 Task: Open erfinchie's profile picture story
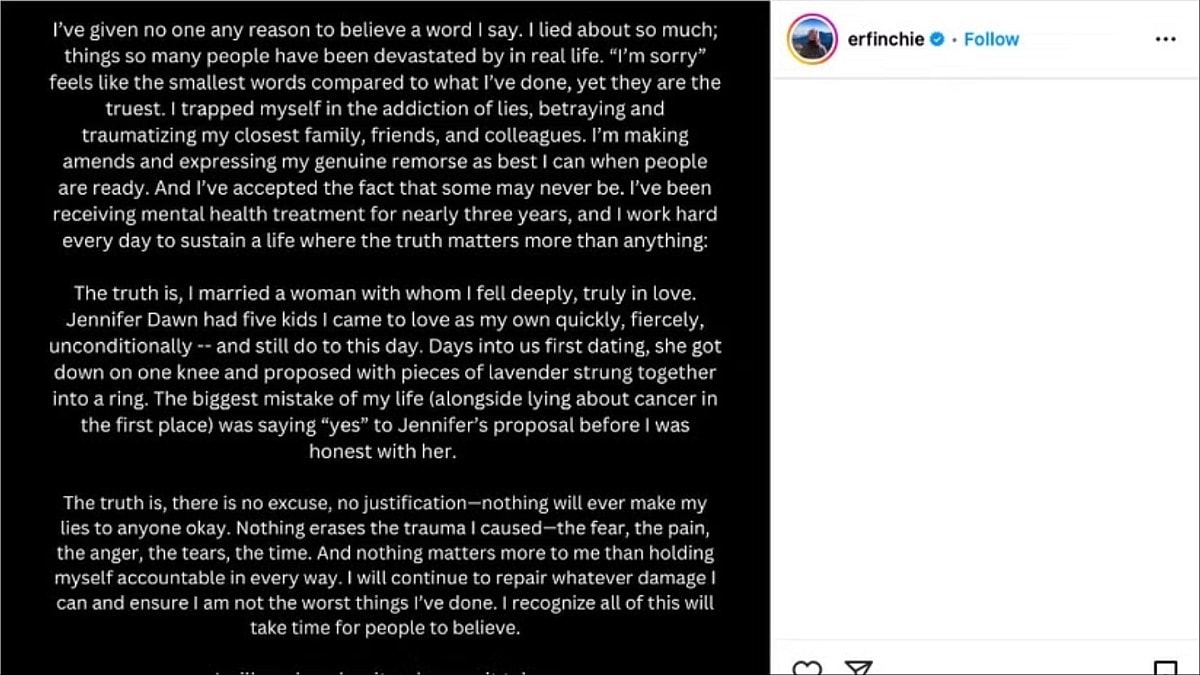coord(812,39)
